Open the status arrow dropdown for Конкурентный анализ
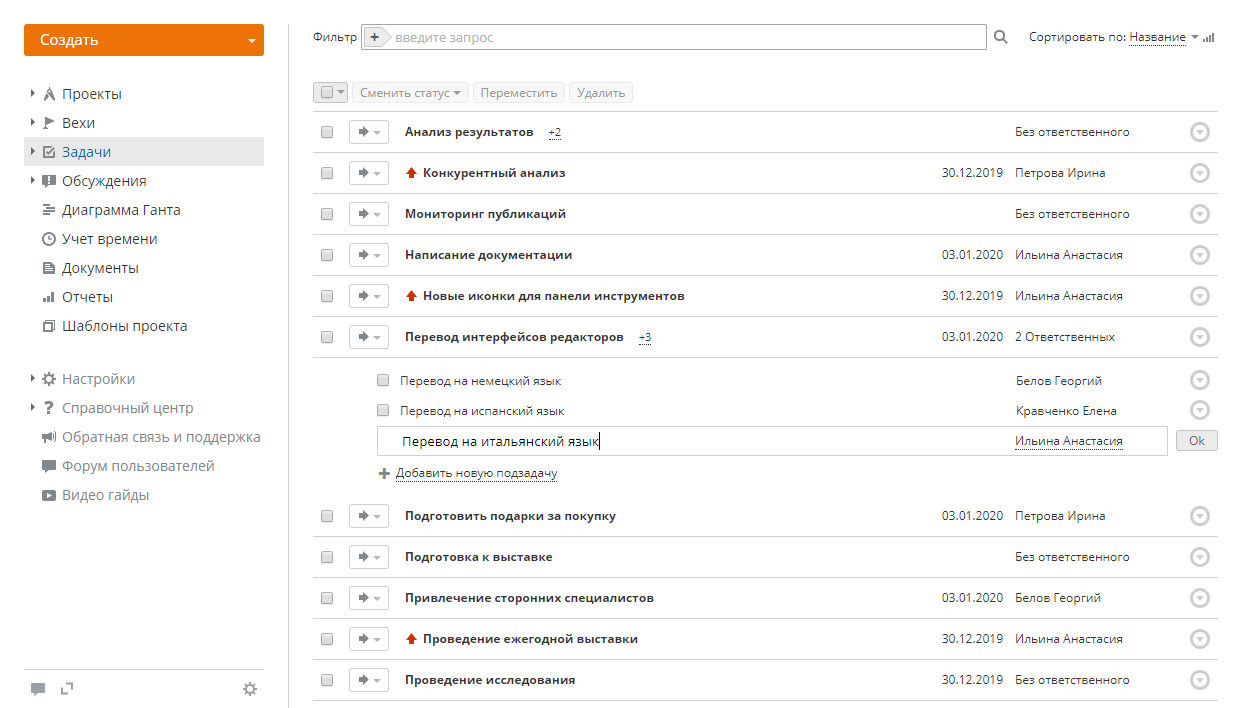This screenshot has height=708, width=1240. [x=368, y=173]
